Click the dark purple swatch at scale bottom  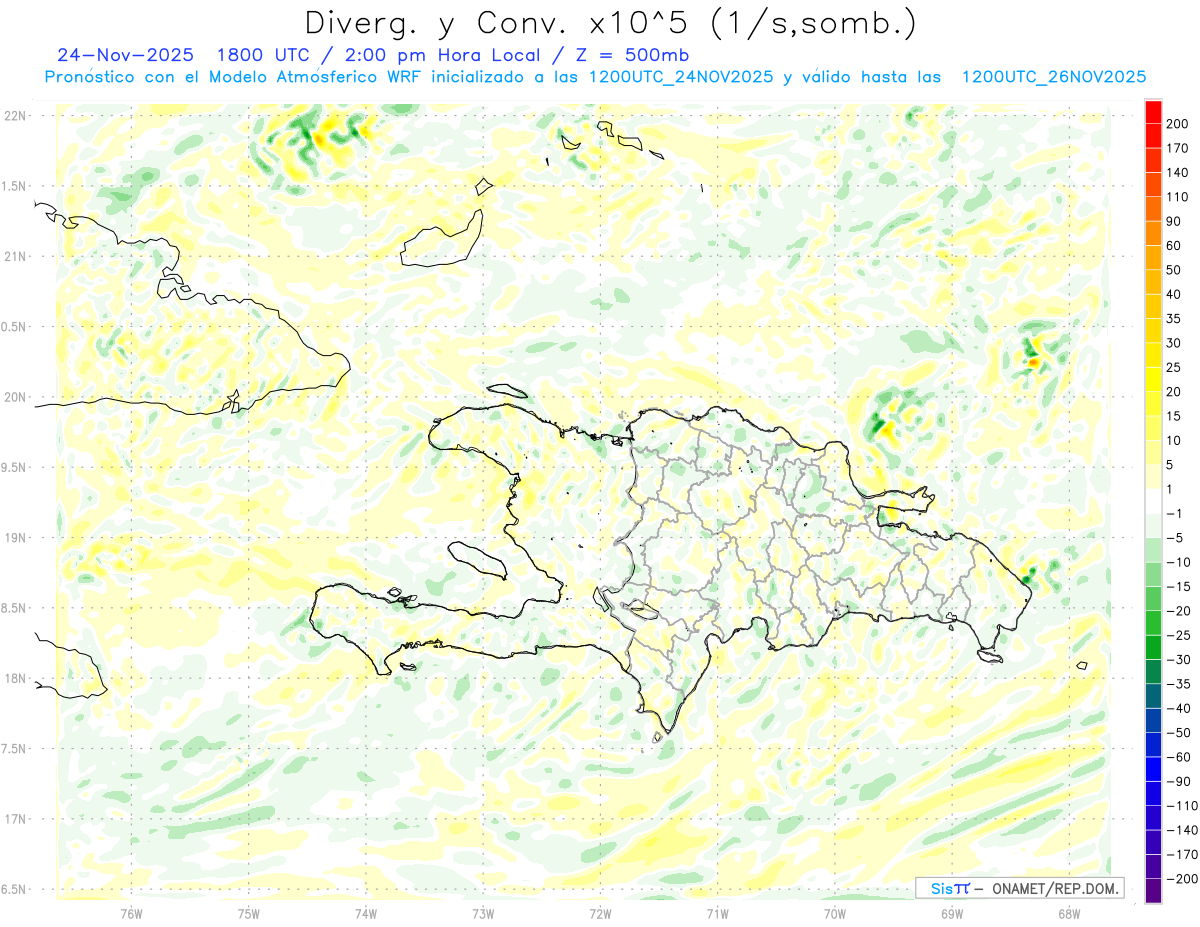pyautogui.click(x=1153, y=890)
